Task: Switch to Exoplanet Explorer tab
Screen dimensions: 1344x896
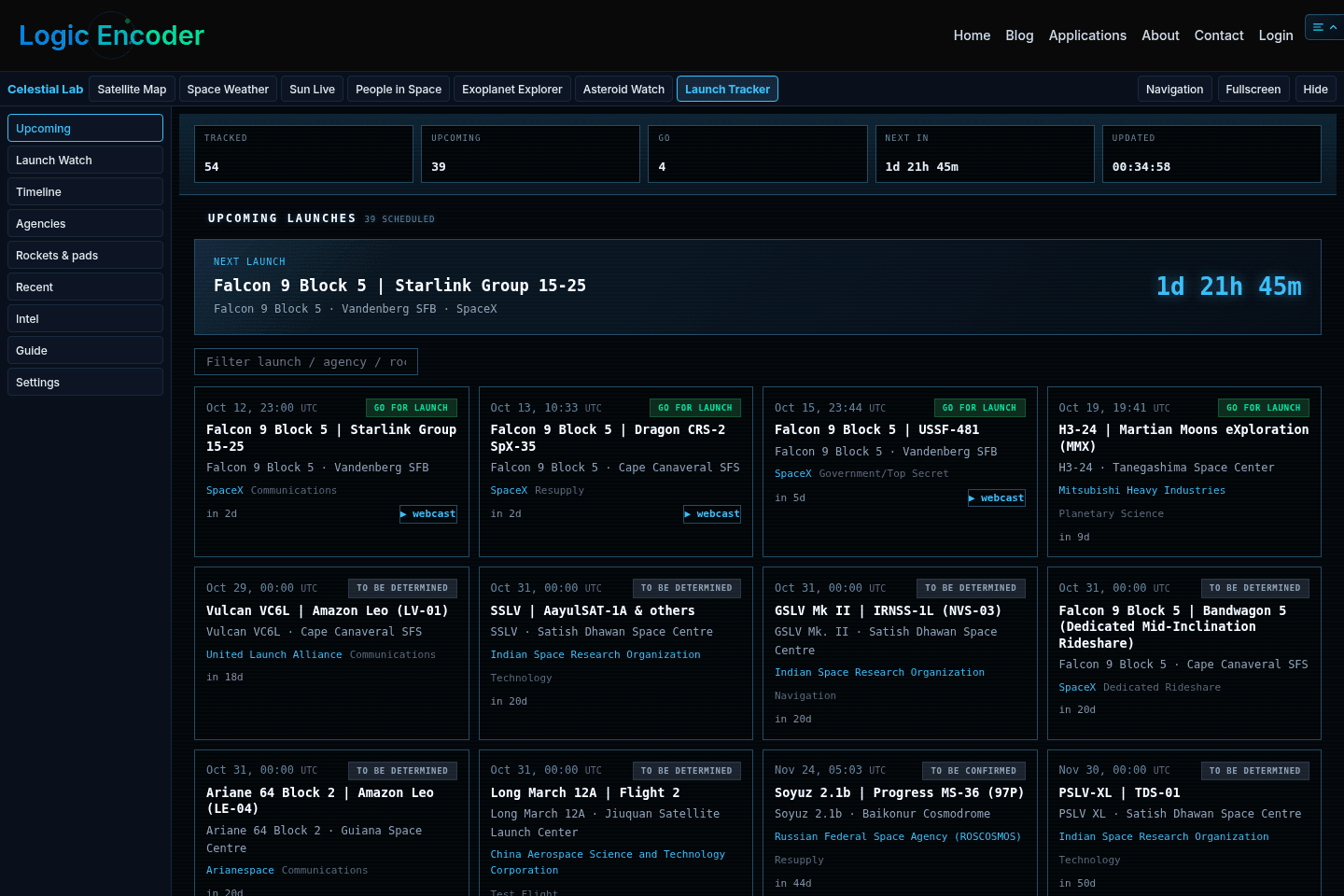Action: [511, 89]
